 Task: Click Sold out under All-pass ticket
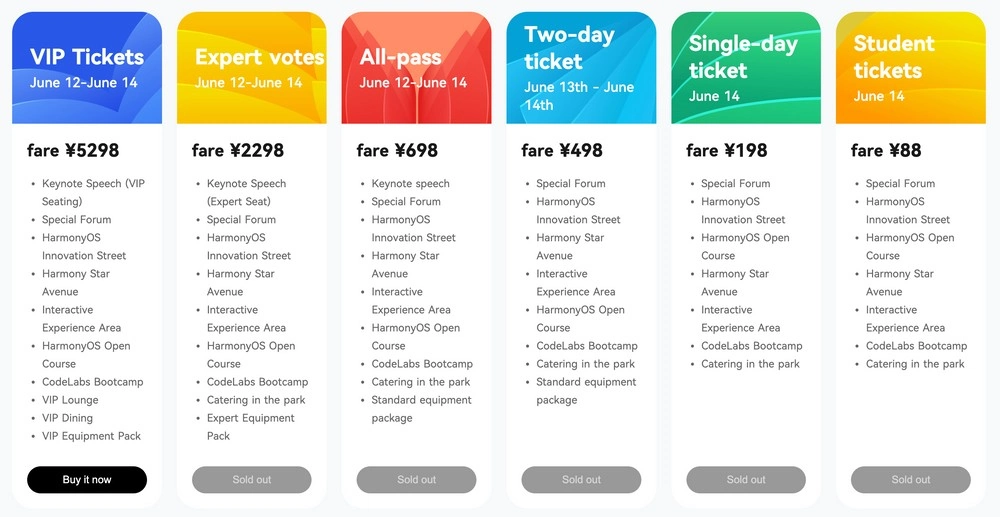(x=416, y=479)
